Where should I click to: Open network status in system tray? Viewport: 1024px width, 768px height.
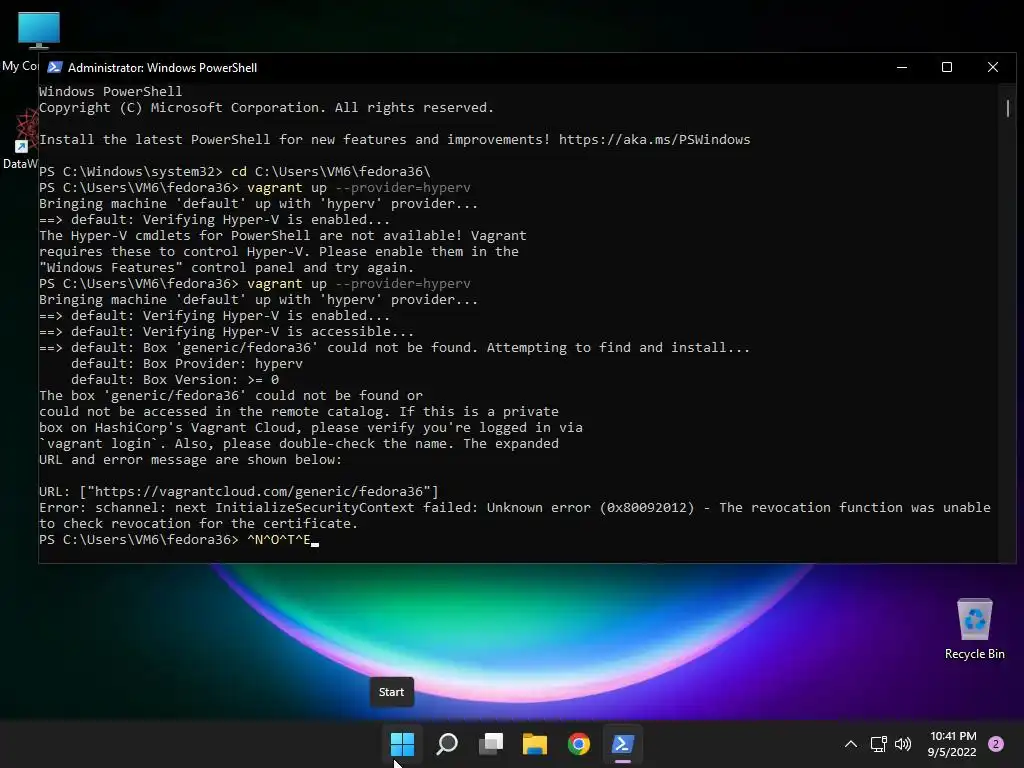coord(878,744)
